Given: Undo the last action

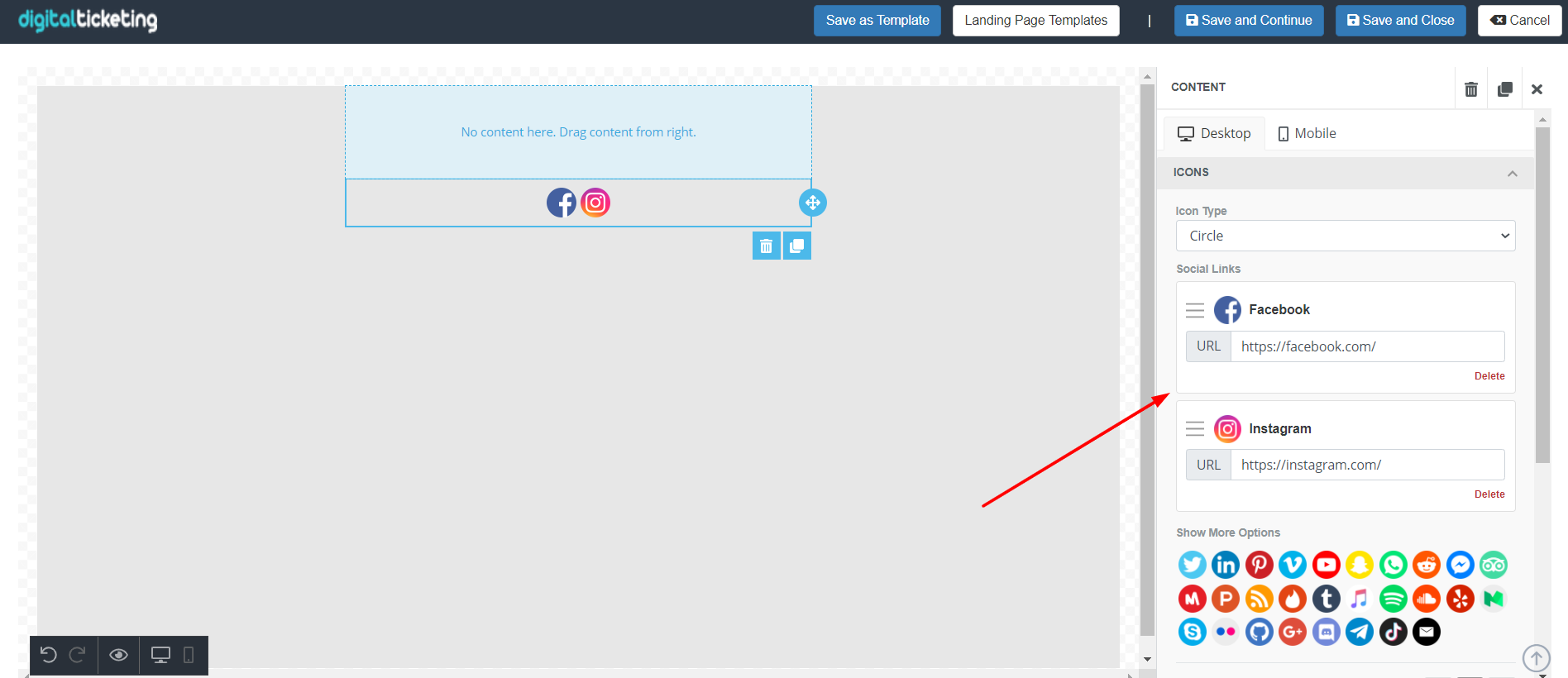Looking at the screenshot, I should 48,655.
